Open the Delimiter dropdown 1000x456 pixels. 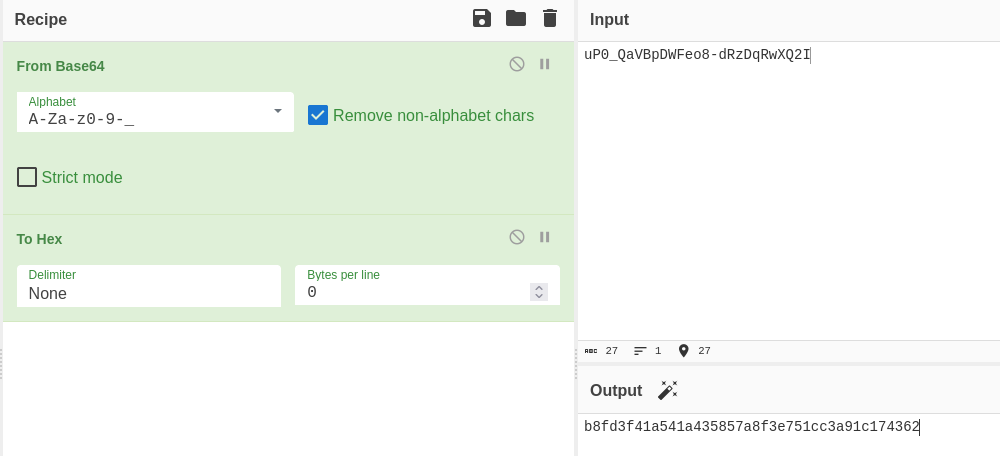(x=148, y=286)
